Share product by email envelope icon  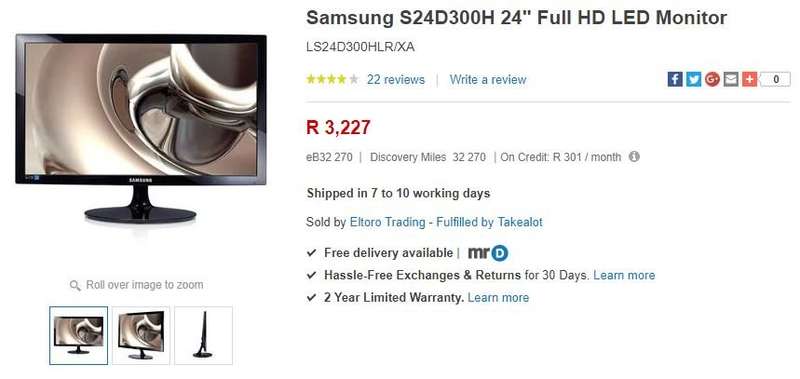pos(731,80)
